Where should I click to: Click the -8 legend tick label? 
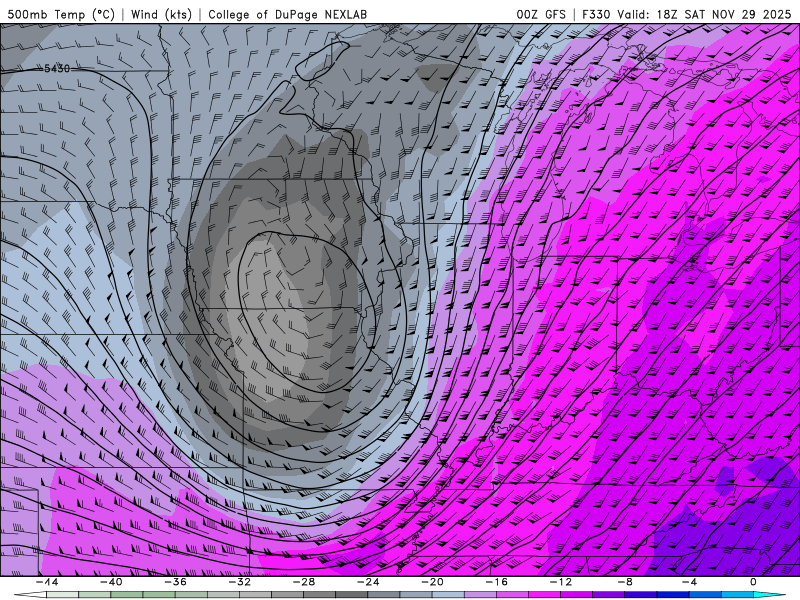click(625, 582)
